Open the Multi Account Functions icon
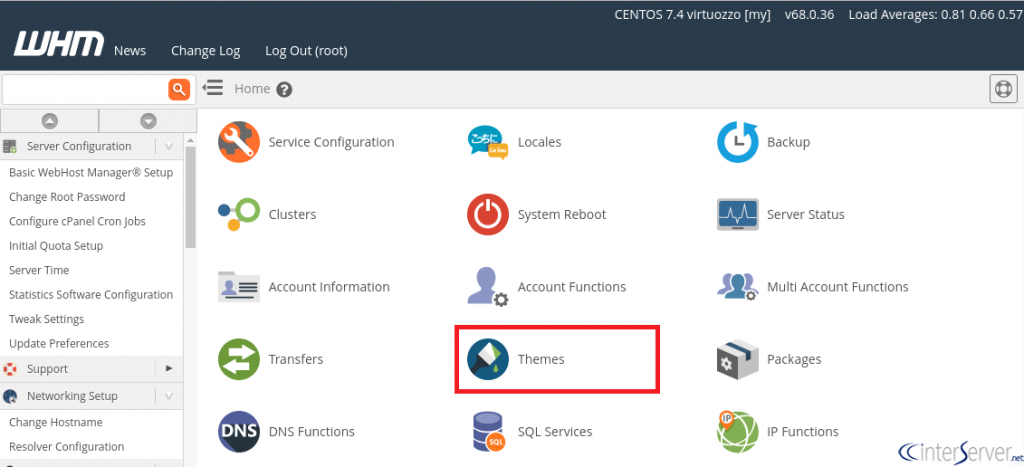1024x467 pixels. [x=738, y=287]
